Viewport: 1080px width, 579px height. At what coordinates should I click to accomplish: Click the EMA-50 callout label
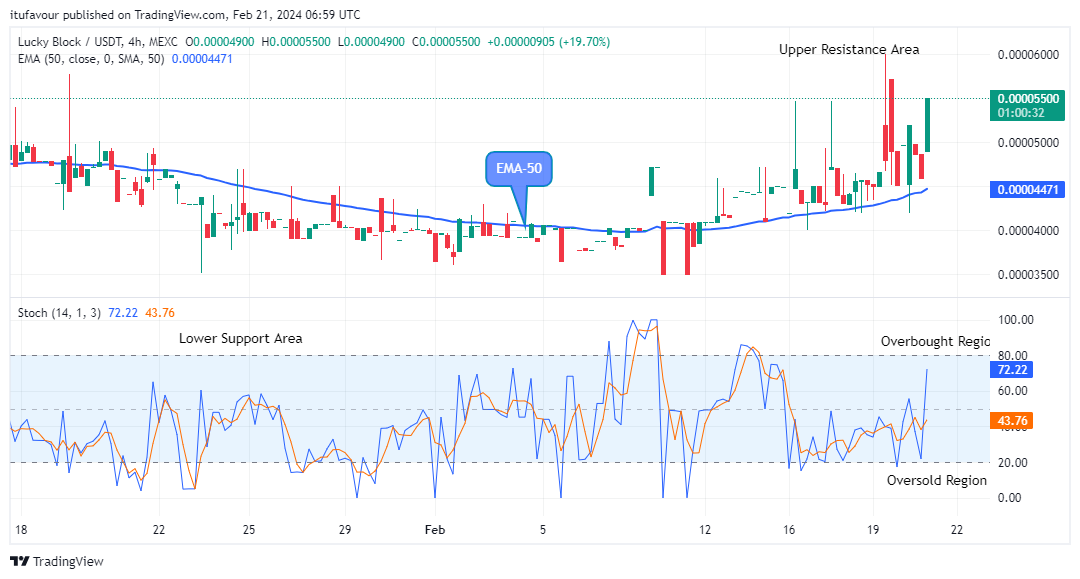519,169
